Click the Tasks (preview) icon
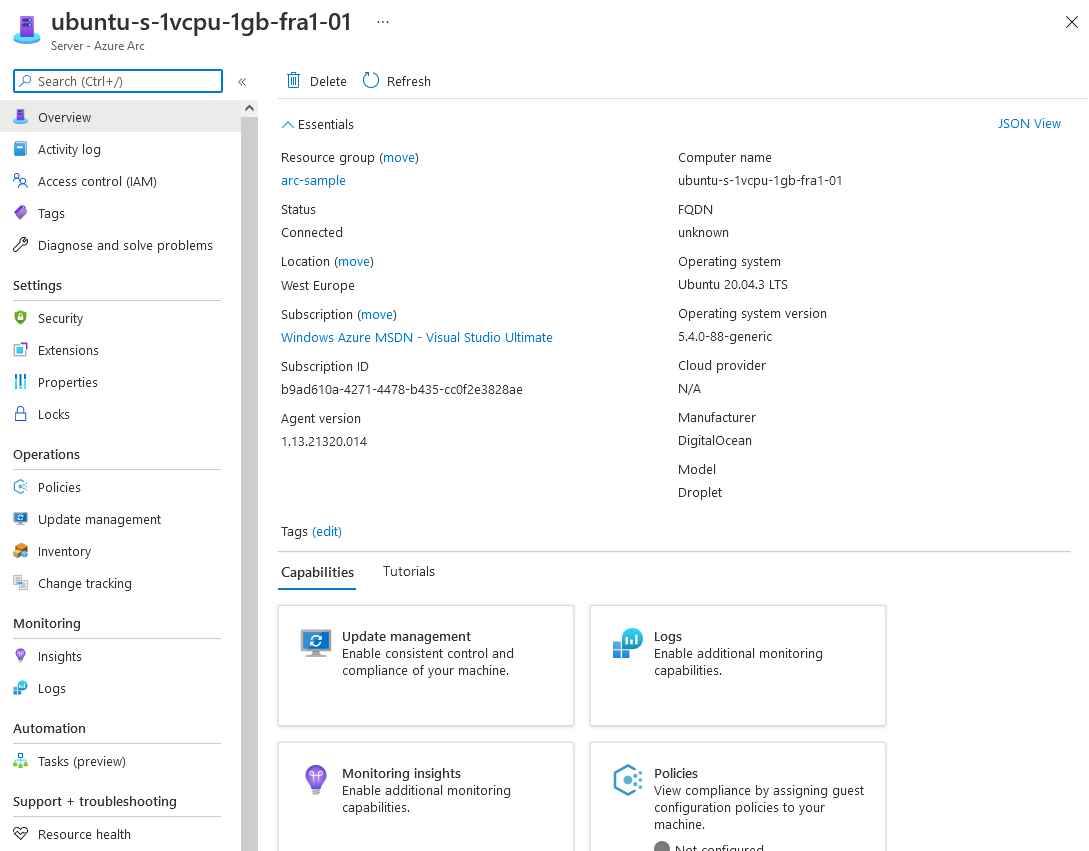 coord(21,760)
